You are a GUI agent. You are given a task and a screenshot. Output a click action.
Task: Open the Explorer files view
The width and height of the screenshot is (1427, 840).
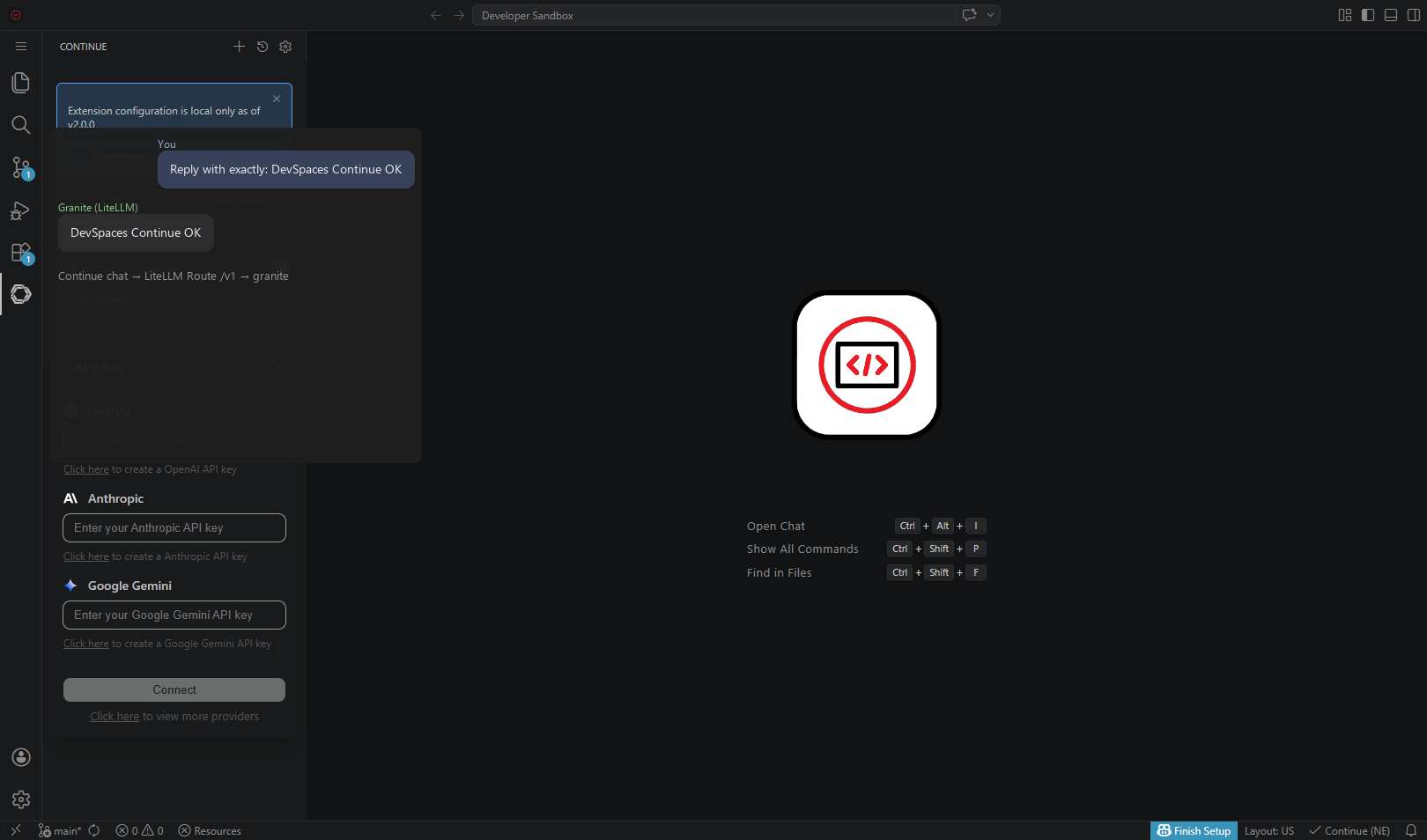(21, 83)
